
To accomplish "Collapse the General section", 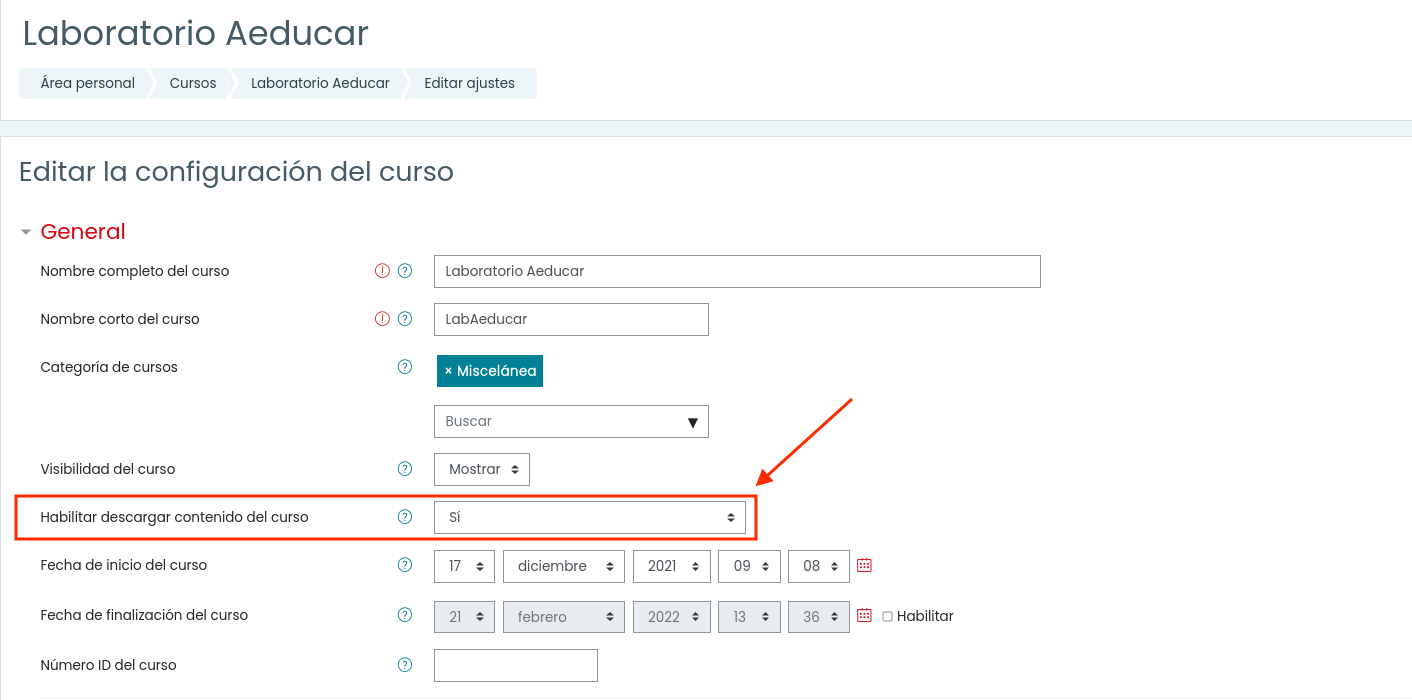I will tap(26, 232).
